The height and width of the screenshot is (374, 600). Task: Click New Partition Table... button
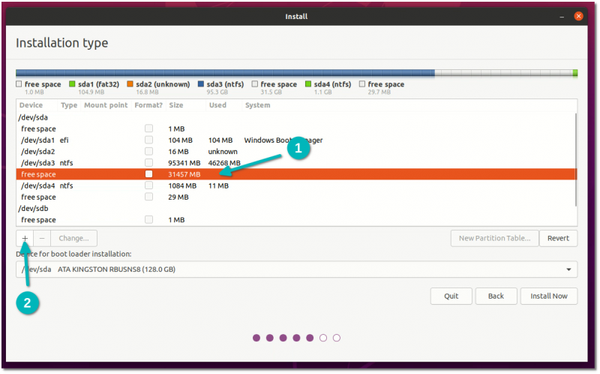(494, 238)
